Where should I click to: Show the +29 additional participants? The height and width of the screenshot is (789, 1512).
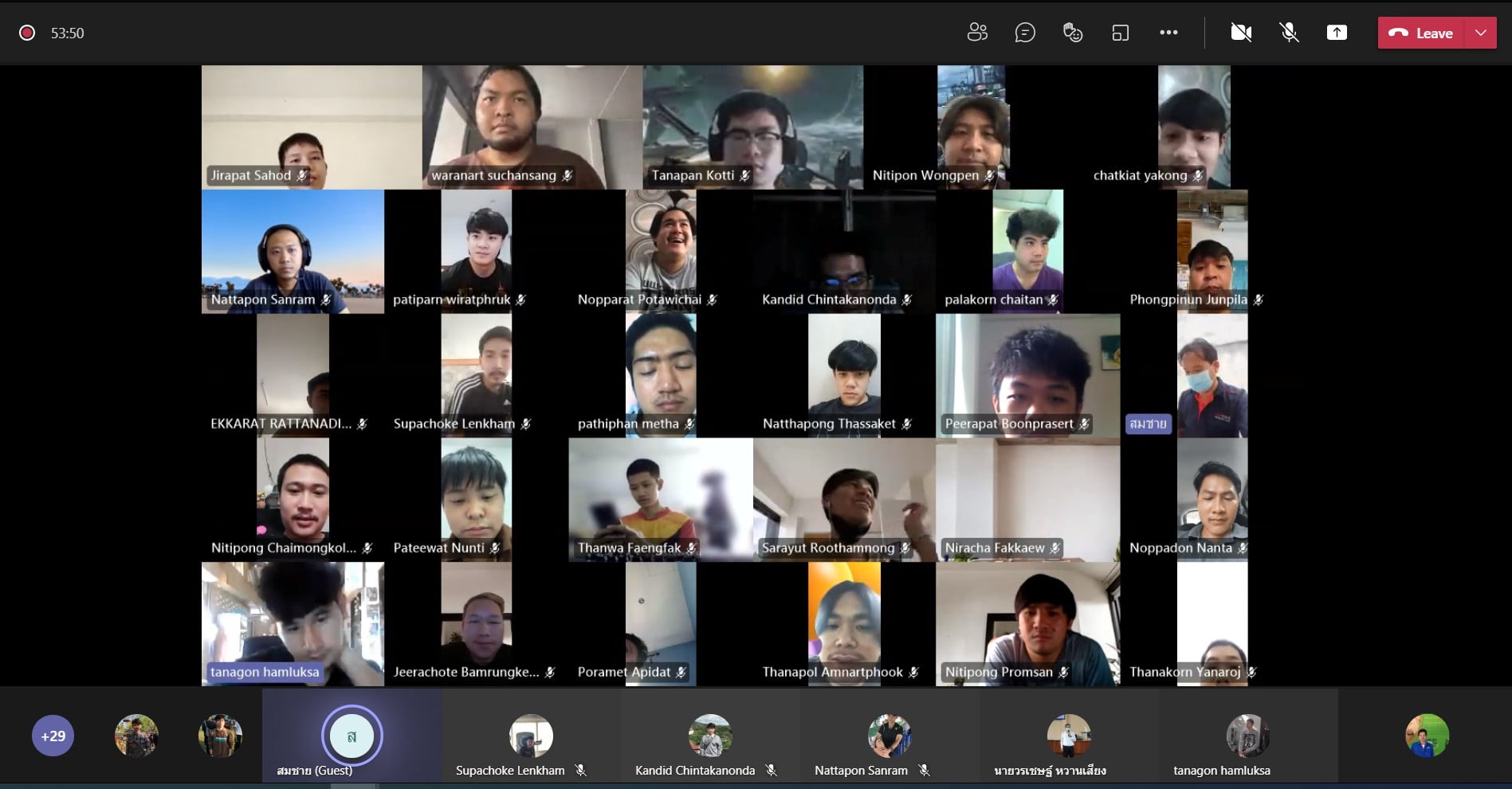(53, 736)
